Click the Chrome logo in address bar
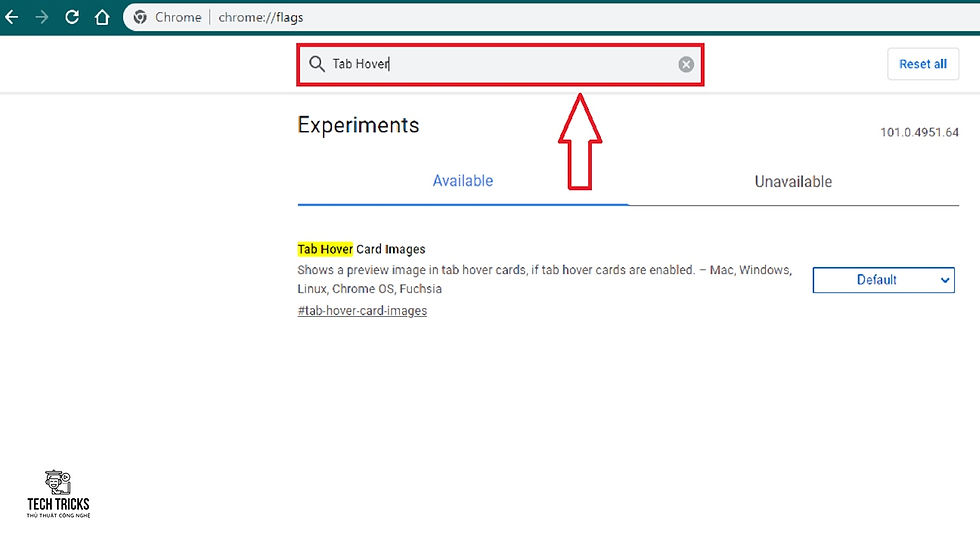 click(x=141, y=17)
